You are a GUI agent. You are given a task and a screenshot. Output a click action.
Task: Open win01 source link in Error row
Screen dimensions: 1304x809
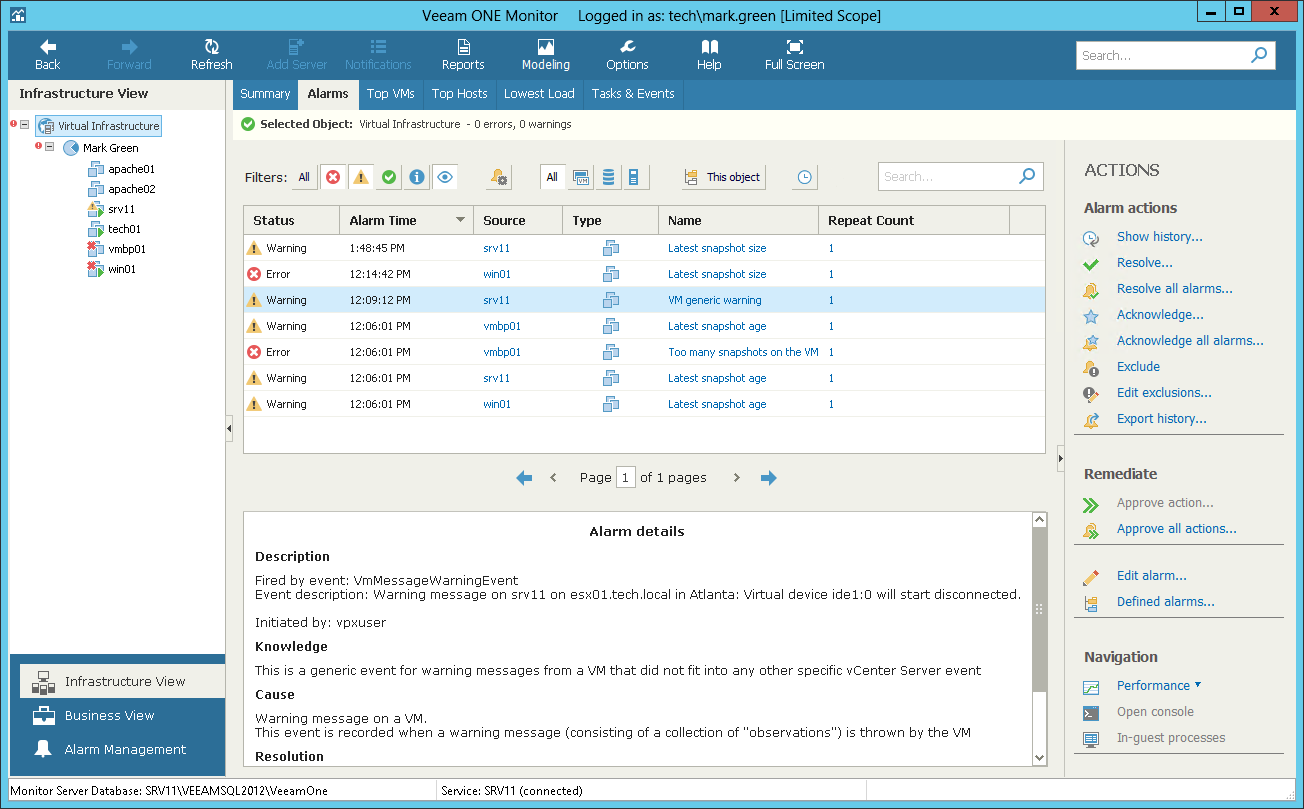click(x=497, y=274)
